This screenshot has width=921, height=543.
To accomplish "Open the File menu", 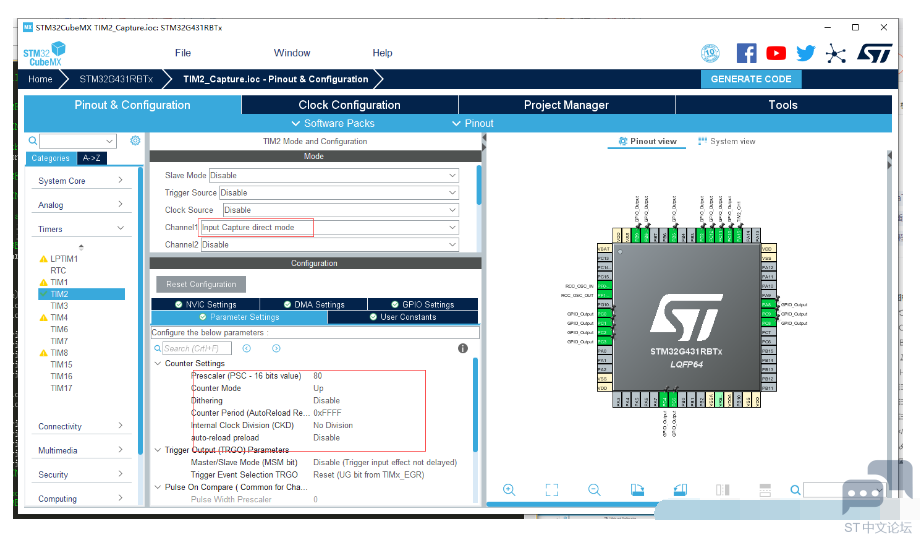I will [x=183, y=53].
